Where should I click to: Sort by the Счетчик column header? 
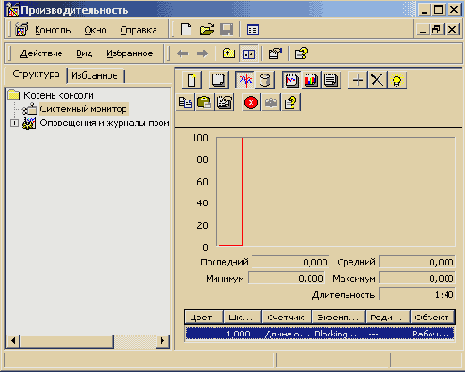pos(287,317)
